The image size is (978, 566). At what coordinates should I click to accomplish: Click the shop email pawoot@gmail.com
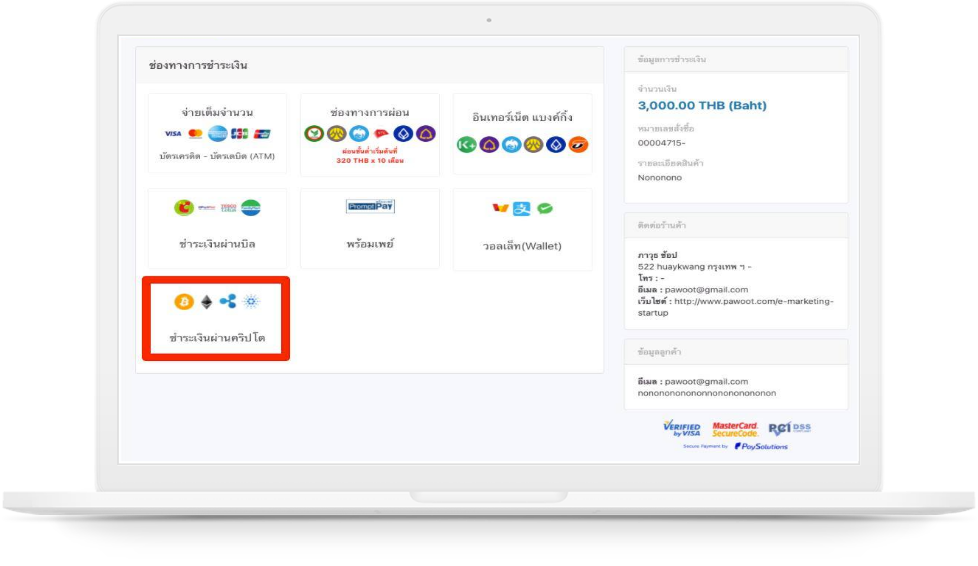click(710, 290)
